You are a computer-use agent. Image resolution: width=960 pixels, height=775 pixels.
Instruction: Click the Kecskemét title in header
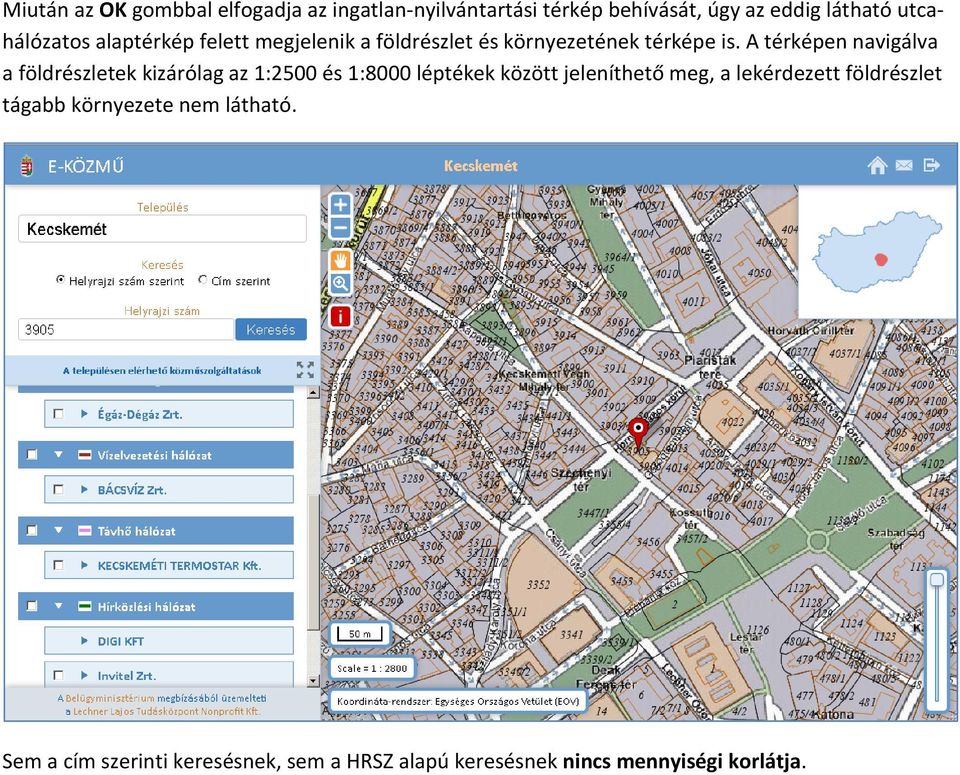[481, 166]
